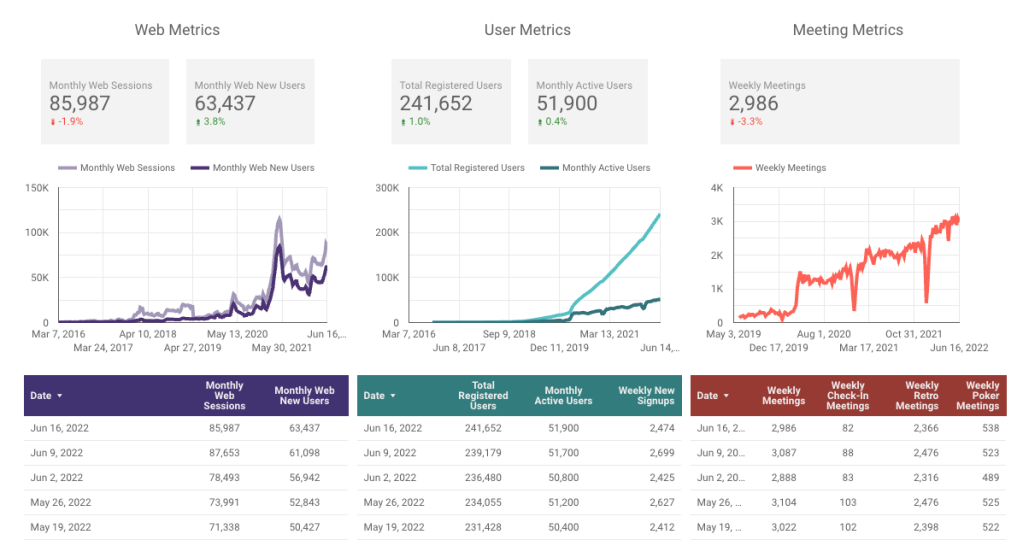The height and width of the screenshot is (546, 1023).
Task: Sort by Weekly Retro Meetings column header
Action: [921, 395]
